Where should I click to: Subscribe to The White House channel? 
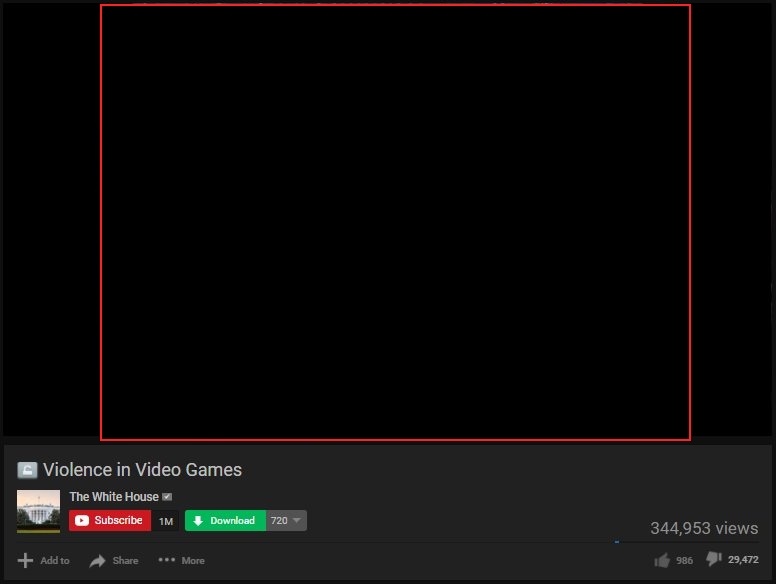110,521
